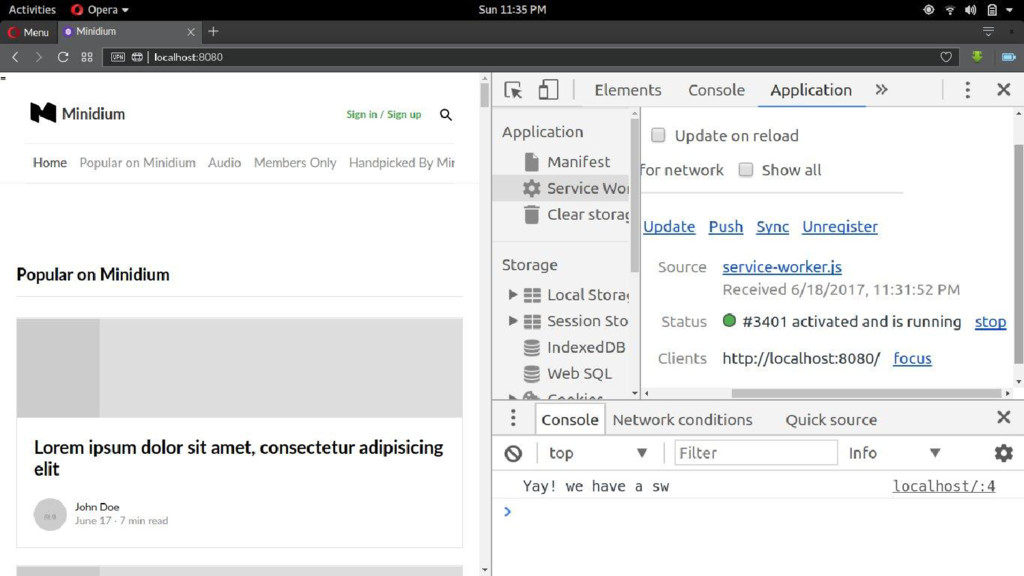Click the Minidium logo
1024x576 pixels.
point(77,114)
